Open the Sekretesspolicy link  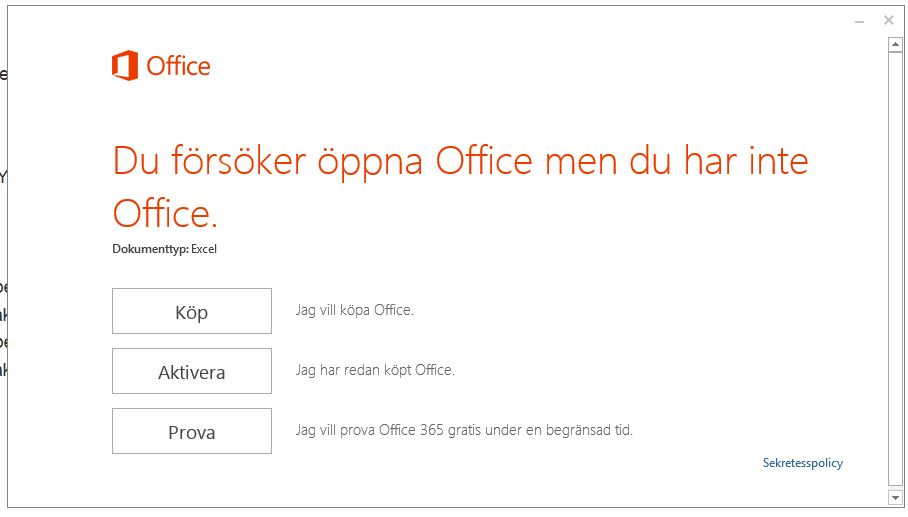[x=803, y=463]
